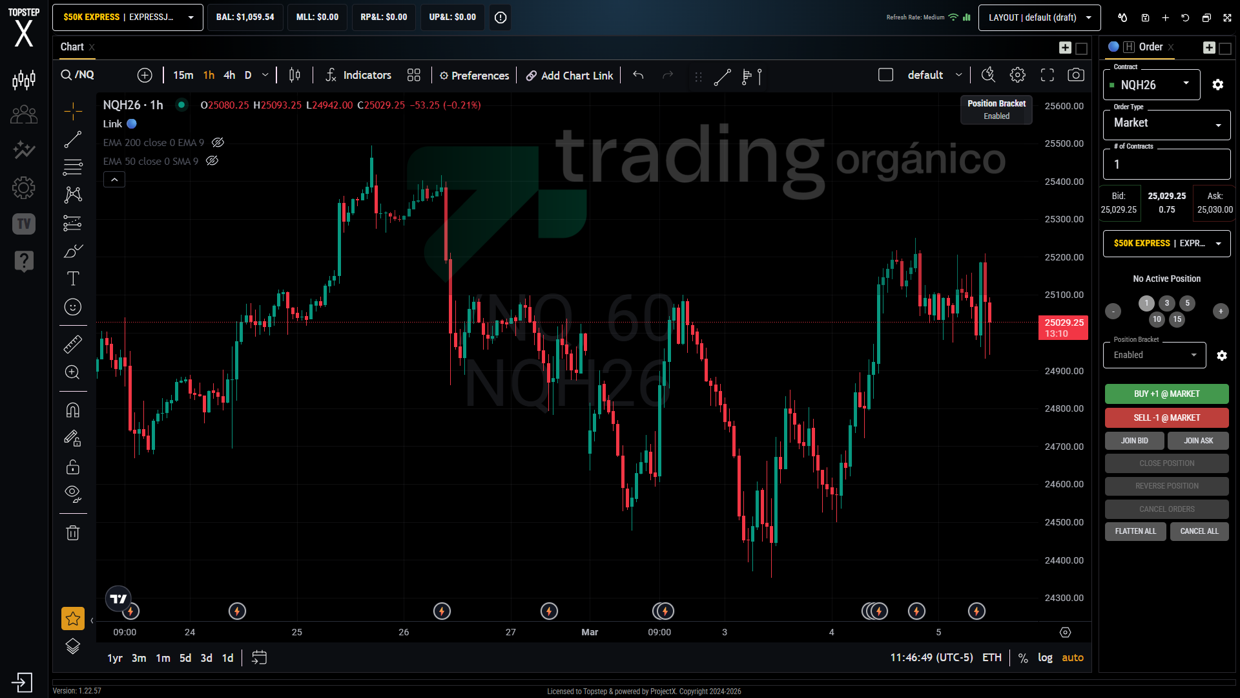1240x698 pixels.
Task: Click the number of contracts field
Action: click(1166, 164)
